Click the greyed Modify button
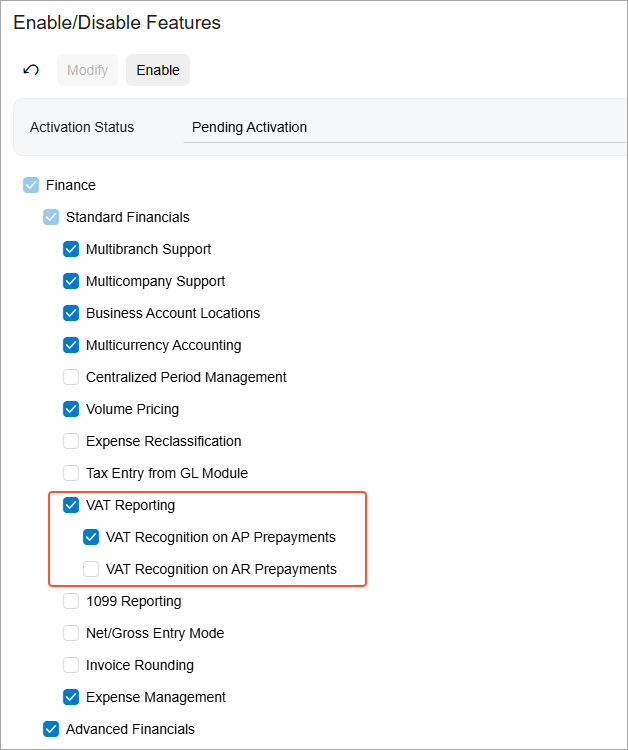The image size is (628, 750). 87,70
